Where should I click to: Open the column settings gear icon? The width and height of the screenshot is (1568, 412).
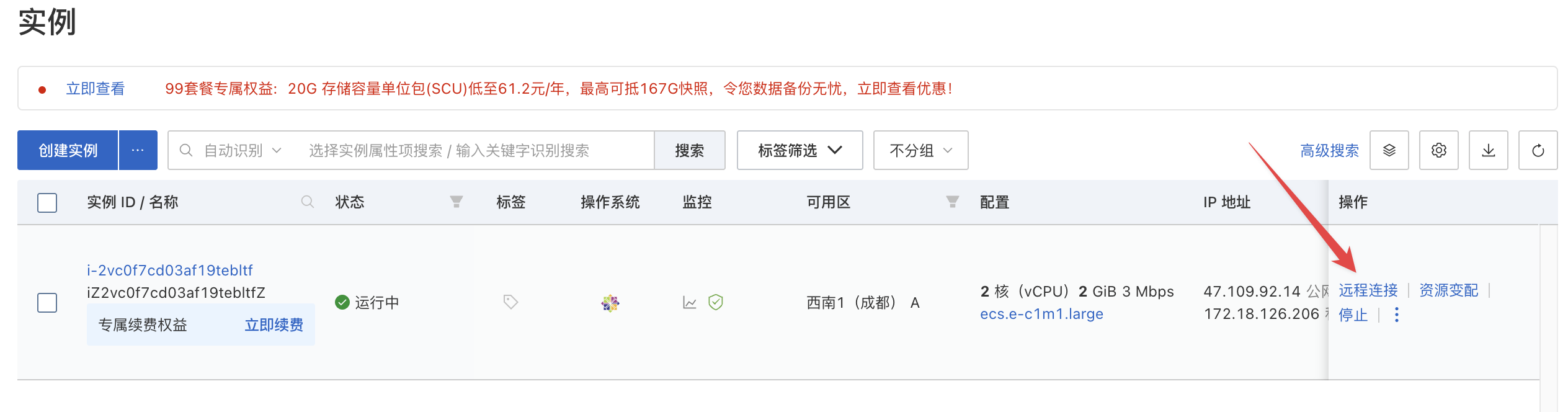1440,150
